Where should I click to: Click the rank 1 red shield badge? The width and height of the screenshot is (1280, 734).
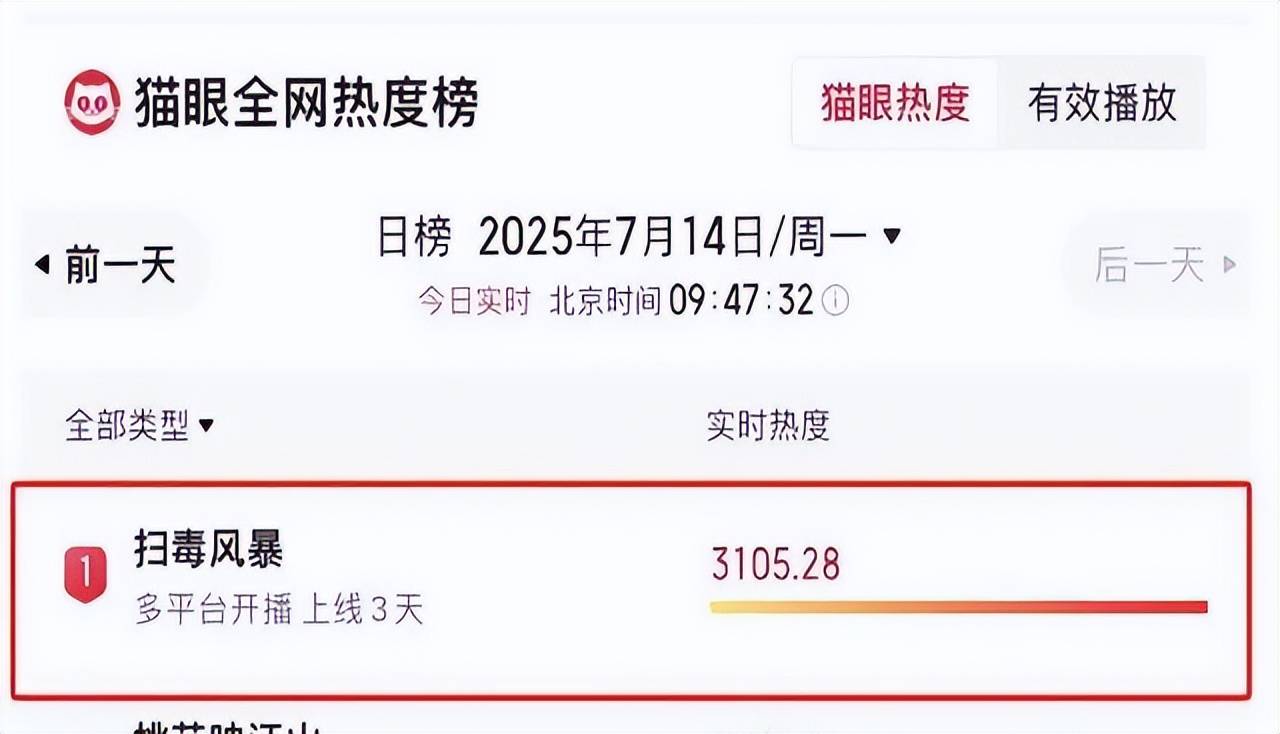pyautogui.click(x=85, y=574)
